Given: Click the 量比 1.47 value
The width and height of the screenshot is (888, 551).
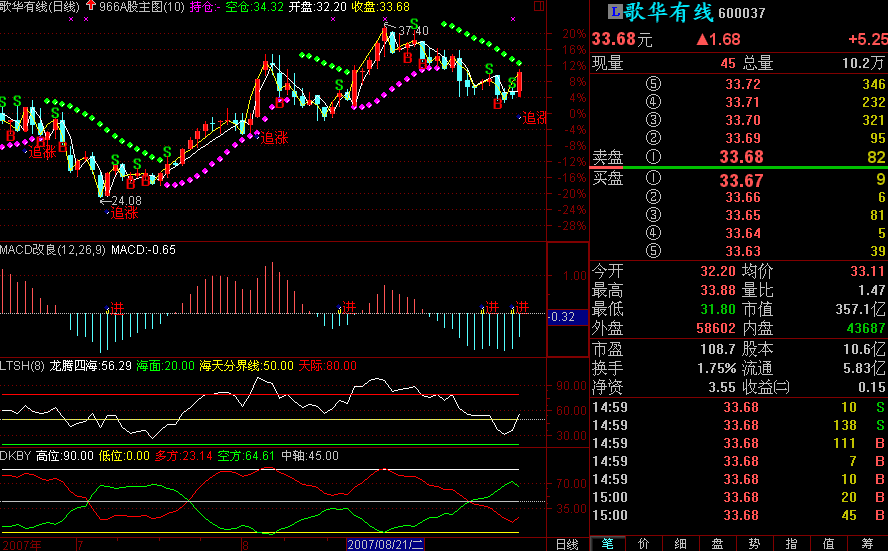Looking at the screenshot, I should click(x=872, y=291).
